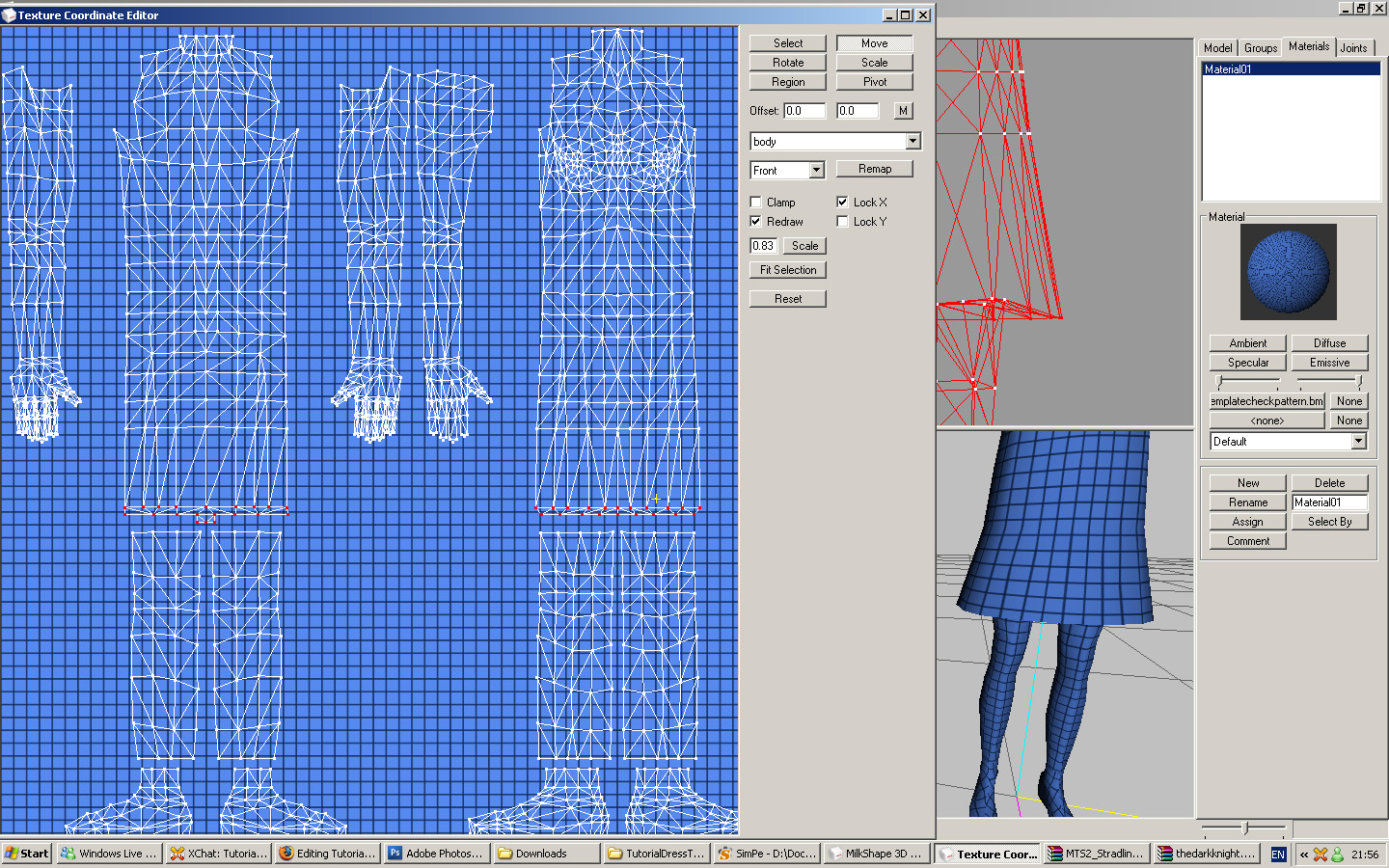1389x868 pixels.
Task: Open Firefox Editing Tutorial taskbar window
Action: point(327,854)
